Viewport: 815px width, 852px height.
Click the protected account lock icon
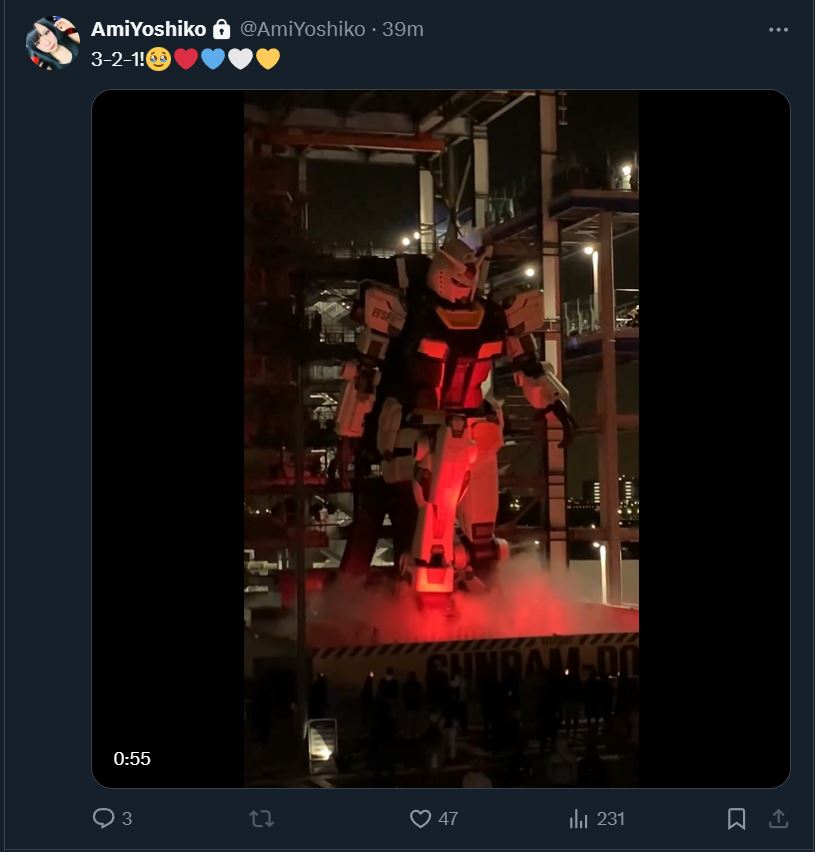point(221,29)
